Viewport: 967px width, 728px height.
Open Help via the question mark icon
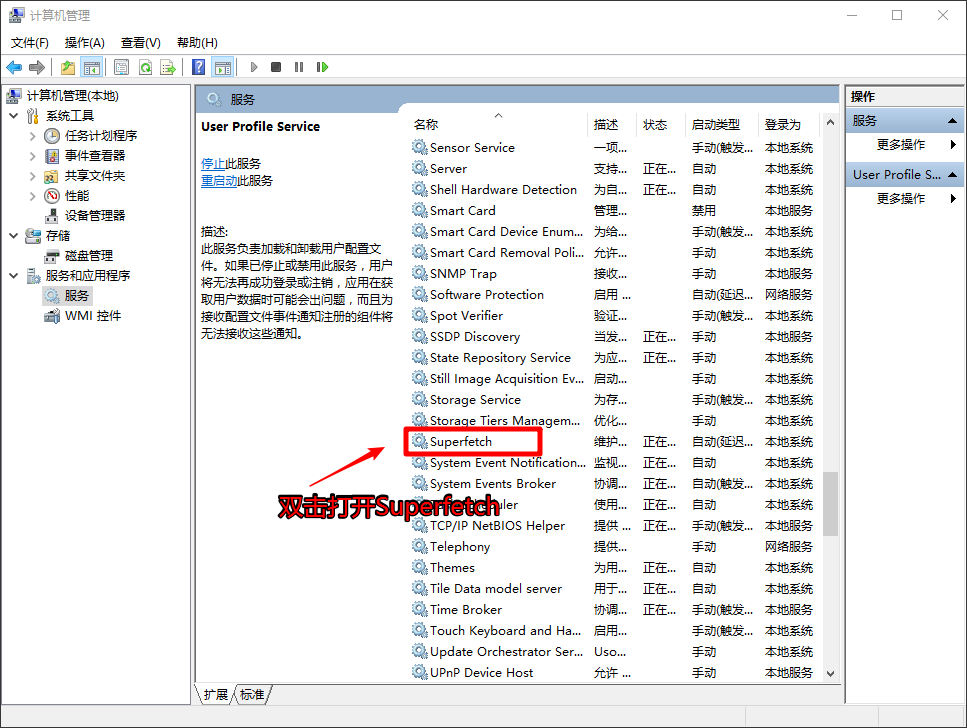tap(199, 67)
